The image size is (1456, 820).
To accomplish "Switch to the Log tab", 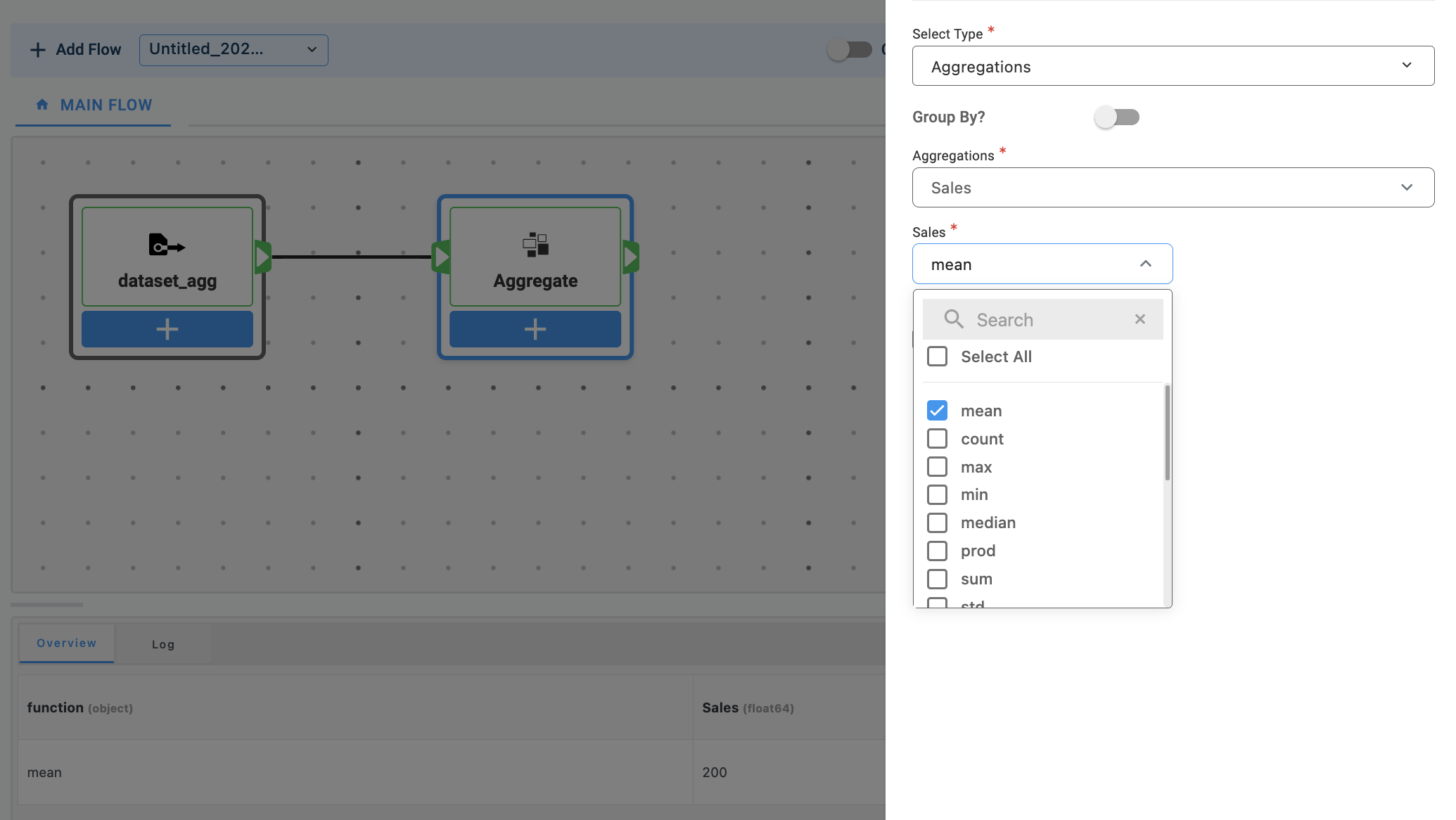I will coord(163,644).
